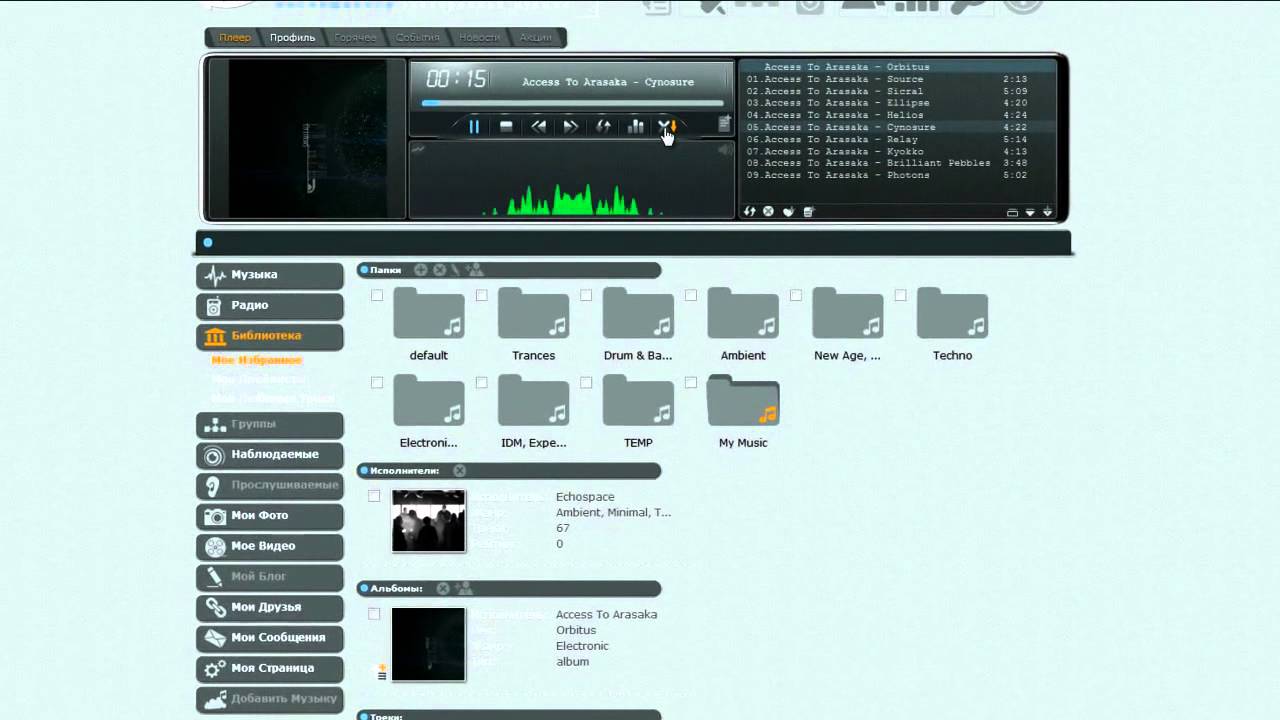Image resolution: width=1280 pixels, height=720 pixels.
Task: Switch to the Новости tab
Action: click(479, 38)
